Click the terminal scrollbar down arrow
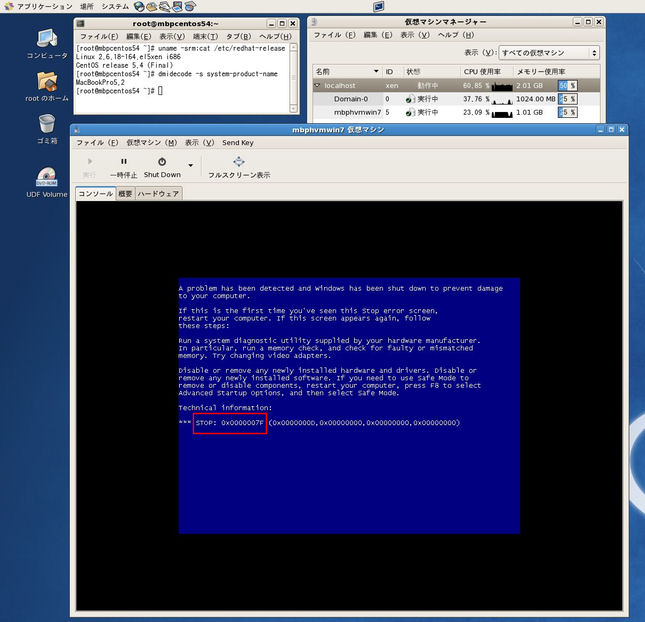 click(293, 109)
